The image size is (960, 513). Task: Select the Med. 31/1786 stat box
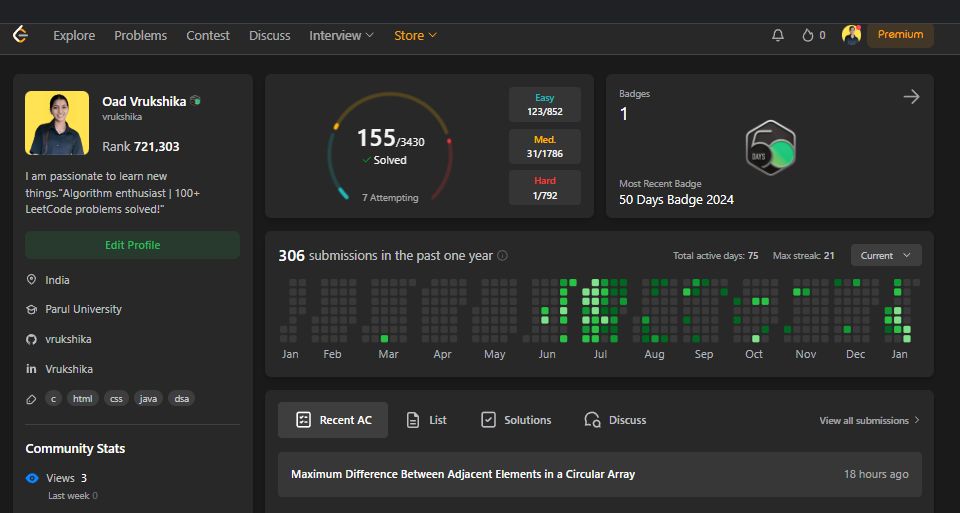(544, 146)
